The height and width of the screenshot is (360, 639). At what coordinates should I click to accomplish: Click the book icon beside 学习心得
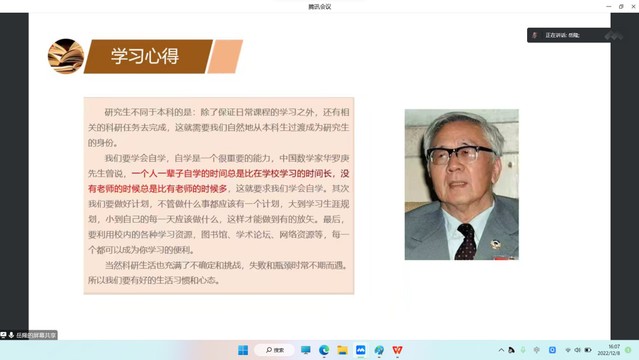66,56
